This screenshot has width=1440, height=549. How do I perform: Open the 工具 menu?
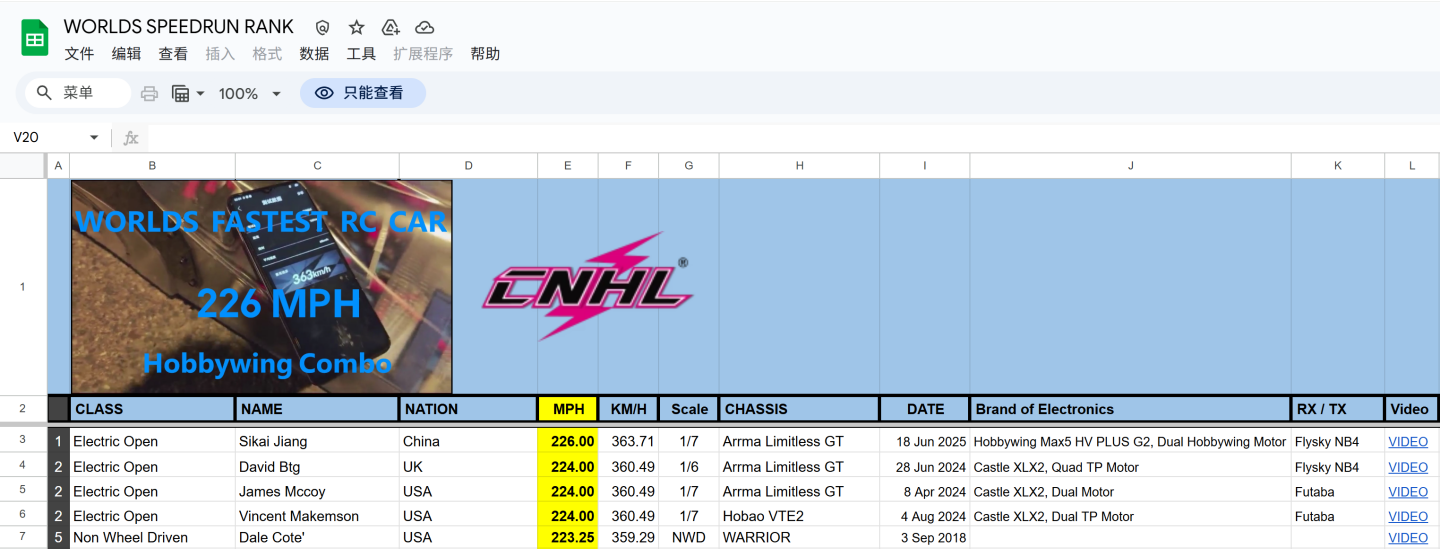[361, 54]
